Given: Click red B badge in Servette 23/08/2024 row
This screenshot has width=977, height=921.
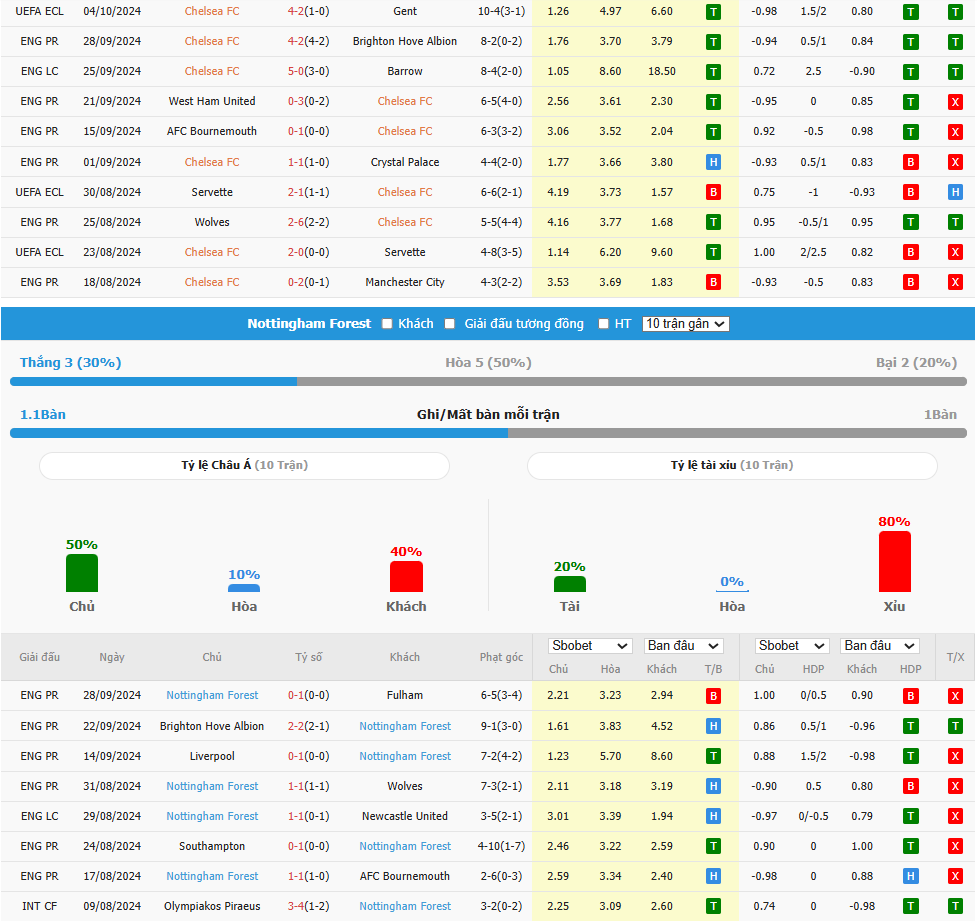Looking at the screenshot, I should [x=910, y=252].
